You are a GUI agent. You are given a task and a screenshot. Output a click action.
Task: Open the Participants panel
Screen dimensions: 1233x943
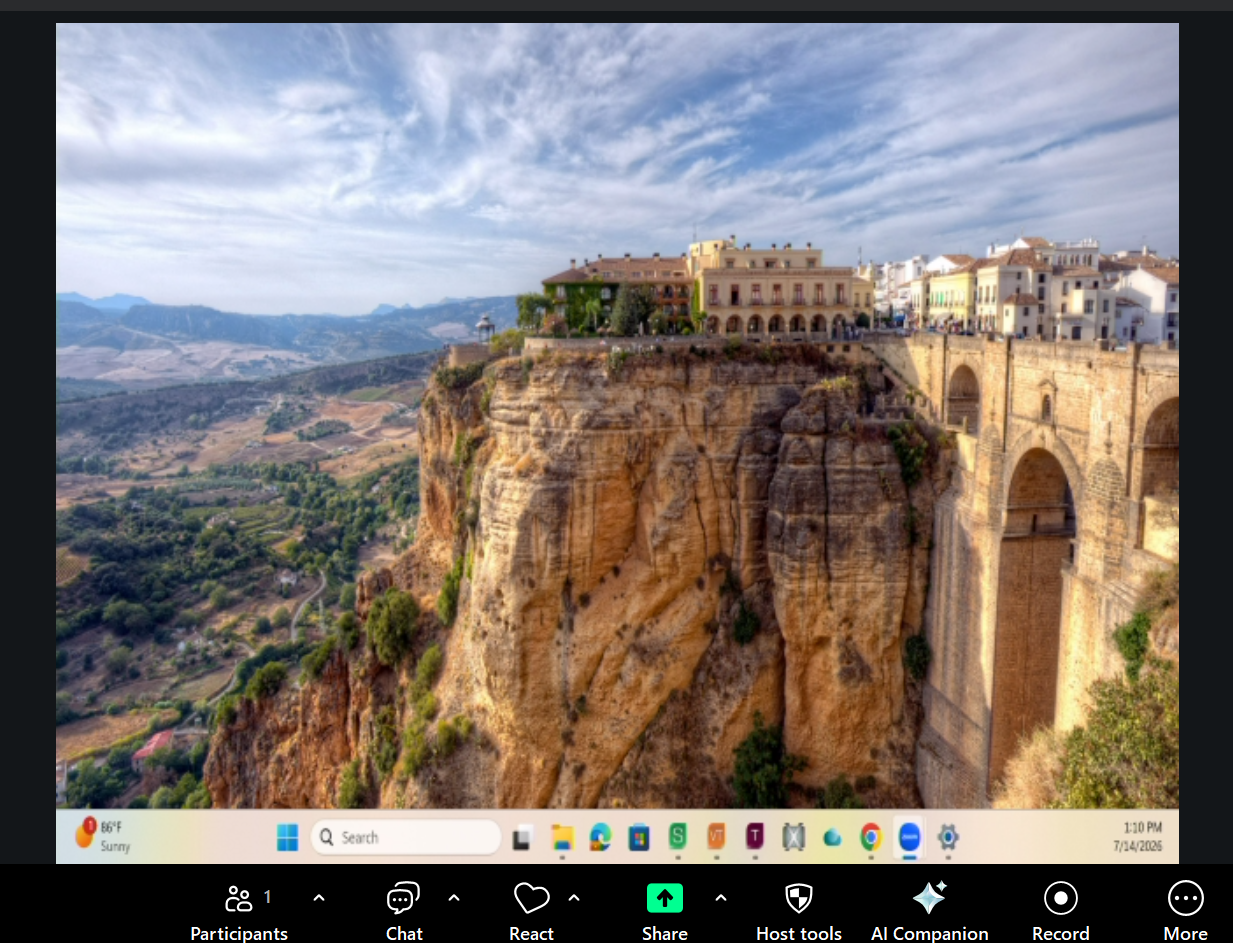coord(239,911)
